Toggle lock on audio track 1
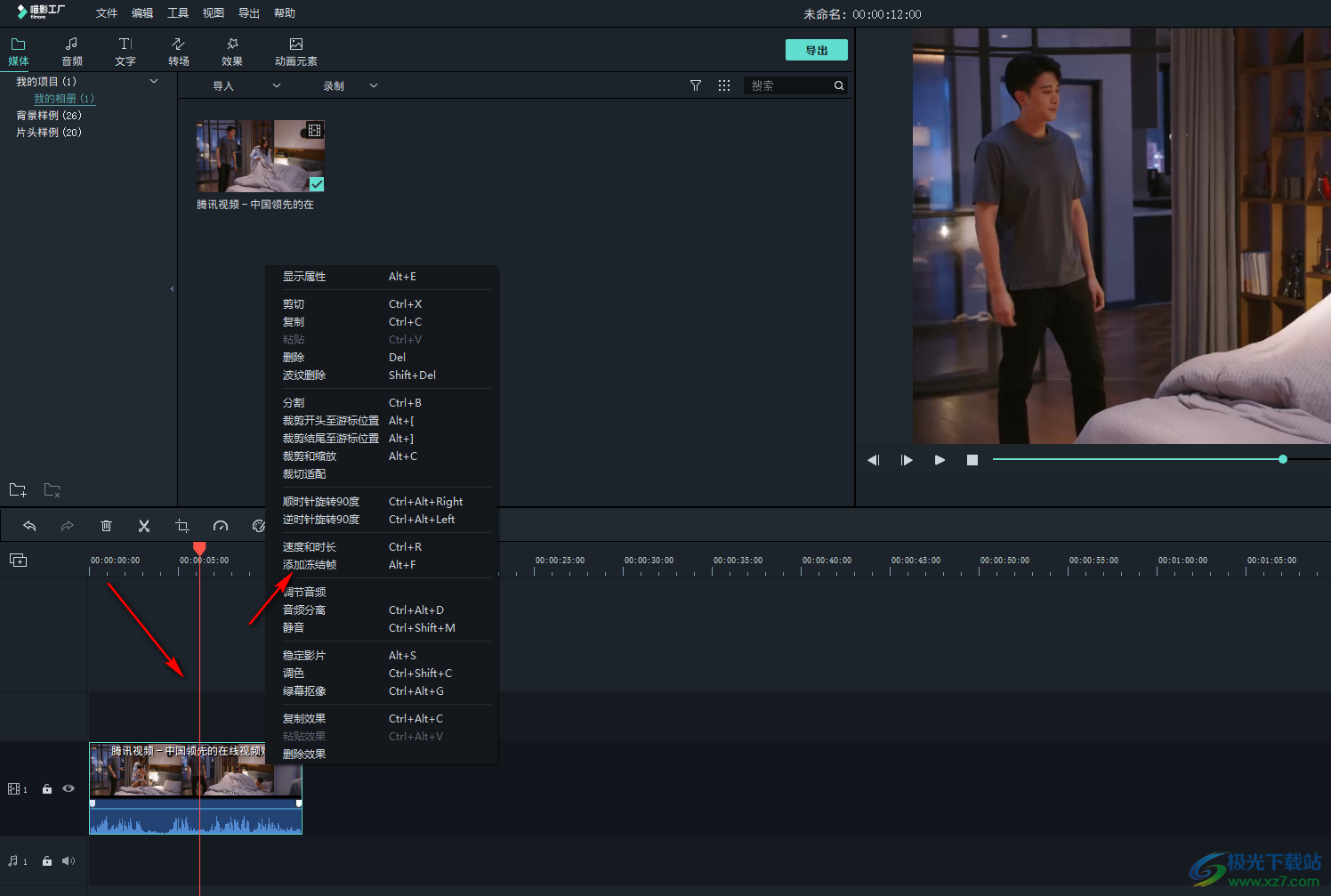The height and width of the screenshot is (896, 1331). tap(47, 861)
